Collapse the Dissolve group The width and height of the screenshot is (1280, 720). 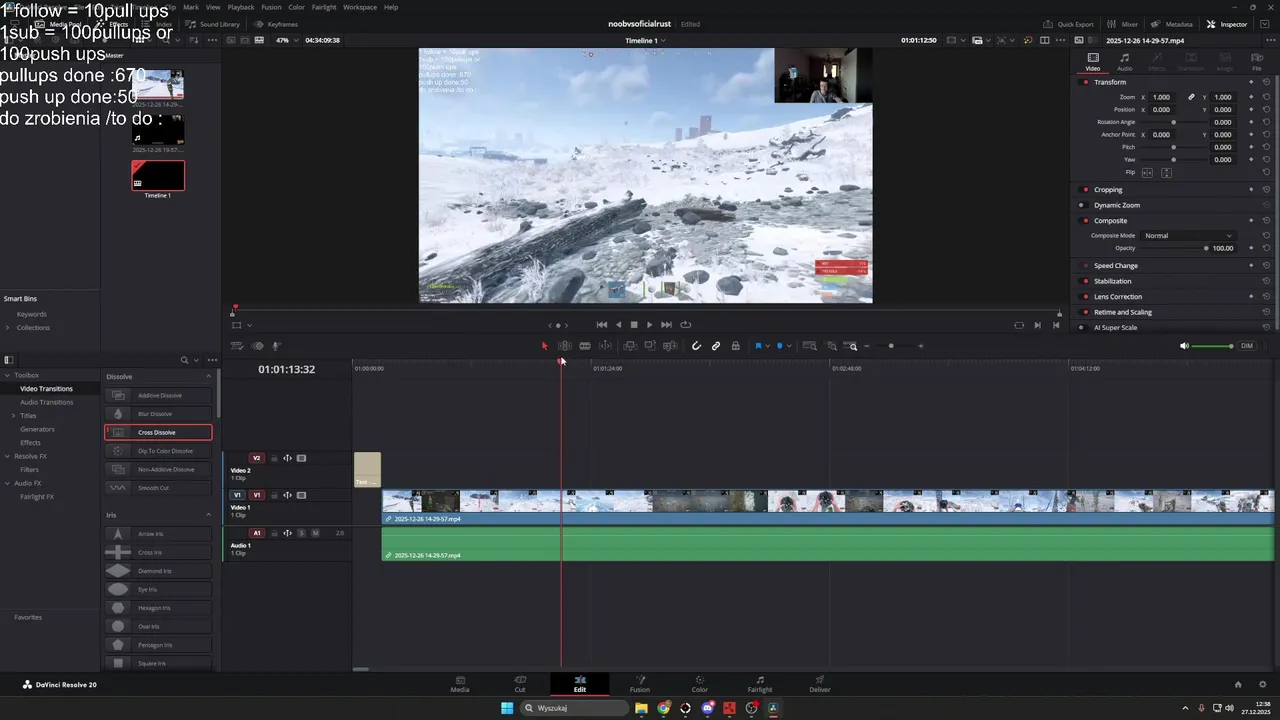208,376
